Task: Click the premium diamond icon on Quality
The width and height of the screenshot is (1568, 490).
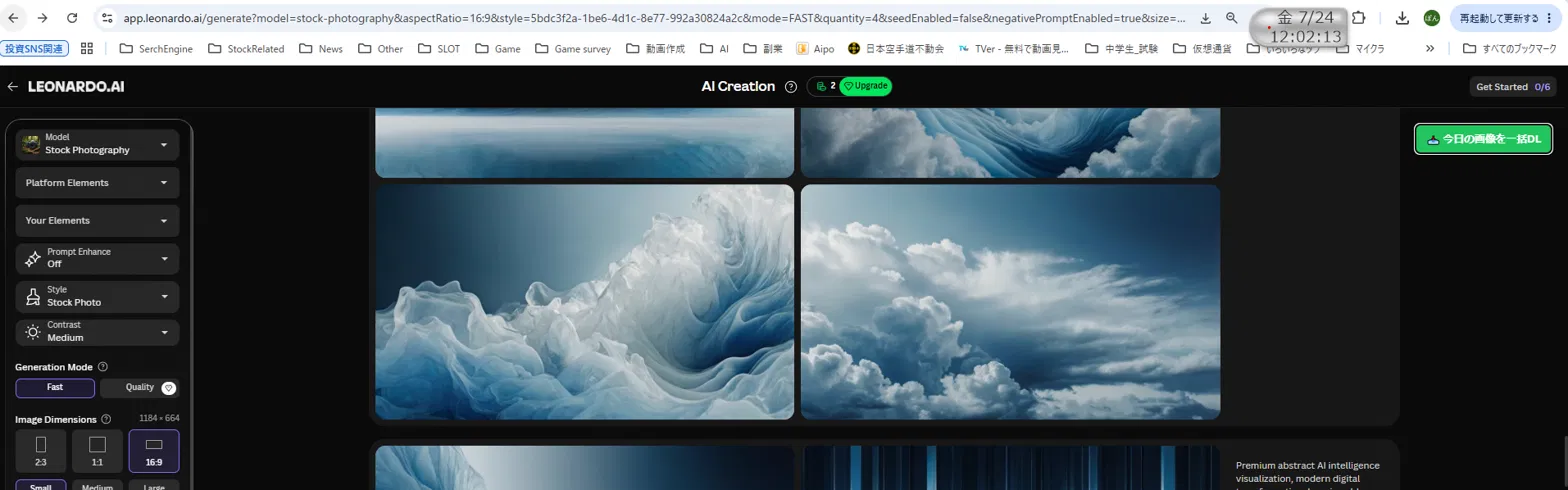Action: point(168,388)
